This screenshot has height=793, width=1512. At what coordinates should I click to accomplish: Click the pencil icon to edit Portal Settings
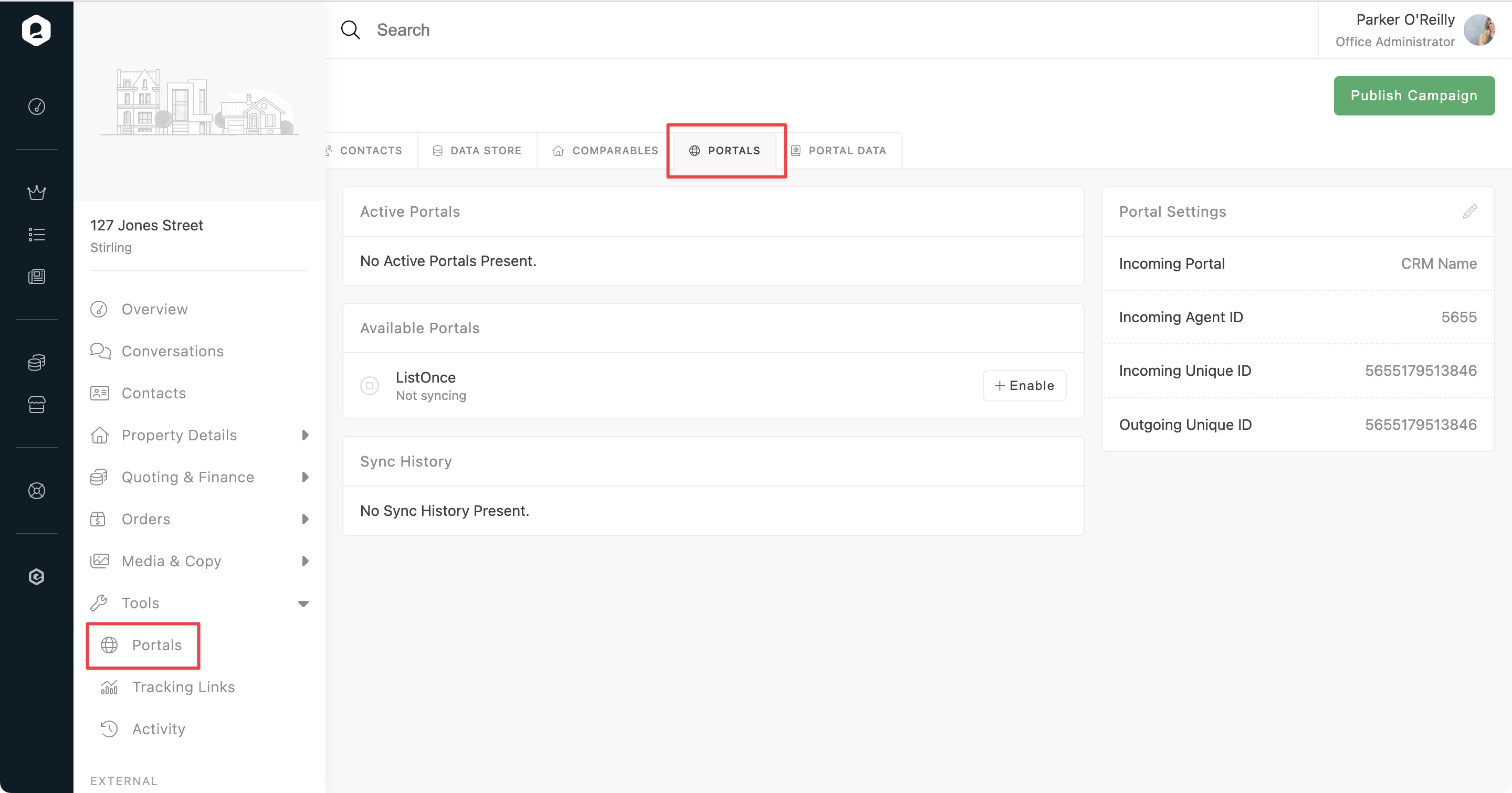1469,212
